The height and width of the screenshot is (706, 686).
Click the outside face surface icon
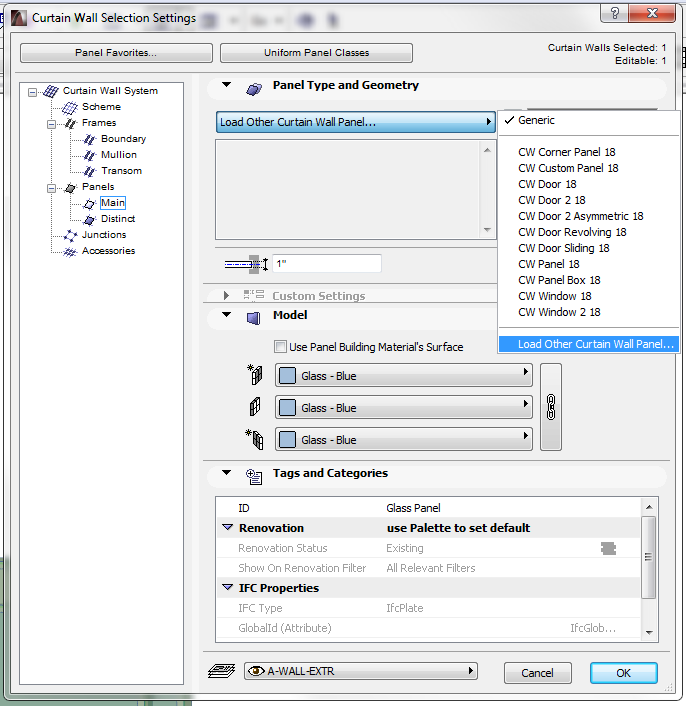point(254,375)
